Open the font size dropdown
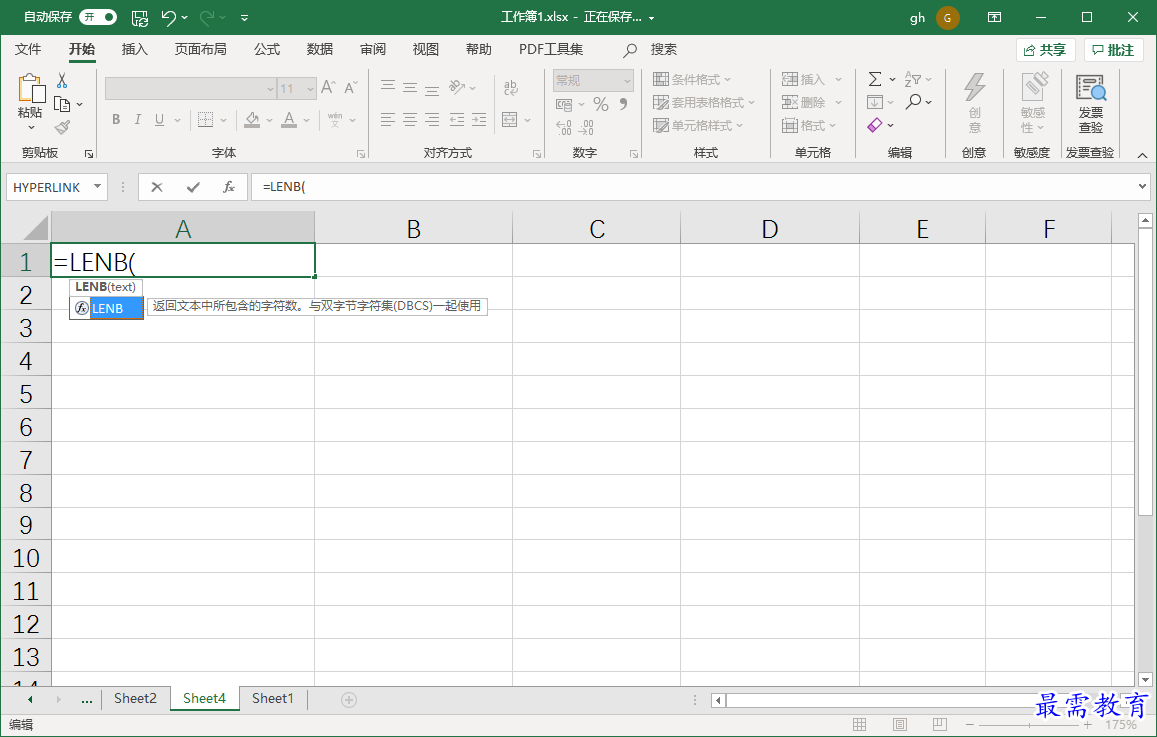Image resolution: width=1157 pixels, height=737 pixels. pos(311,89)
